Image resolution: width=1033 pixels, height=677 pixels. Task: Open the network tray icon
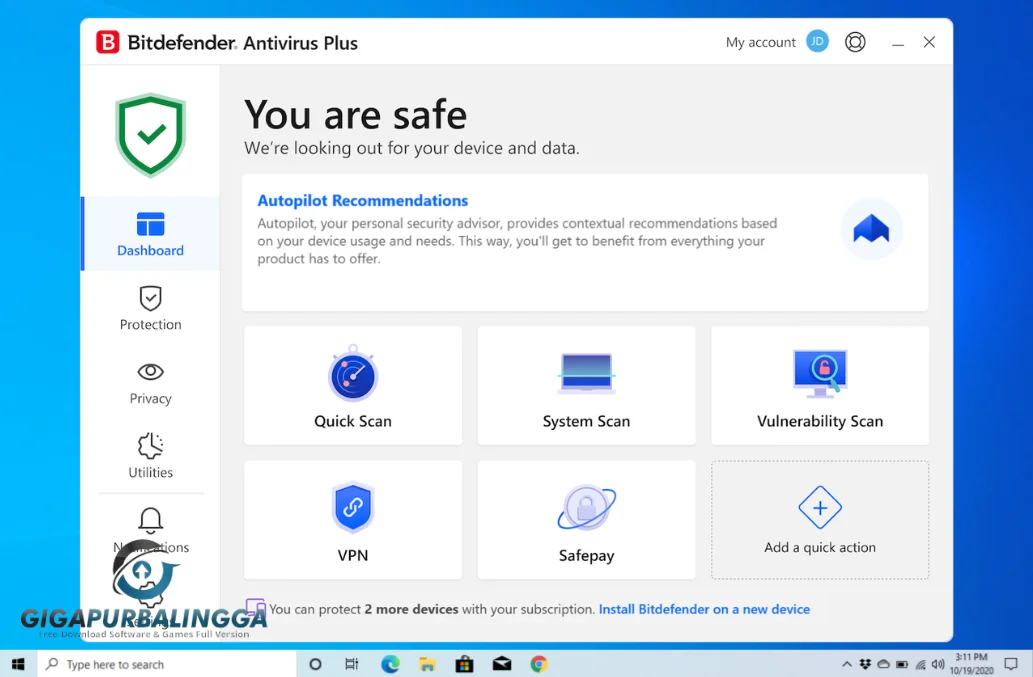coord(920,664)
